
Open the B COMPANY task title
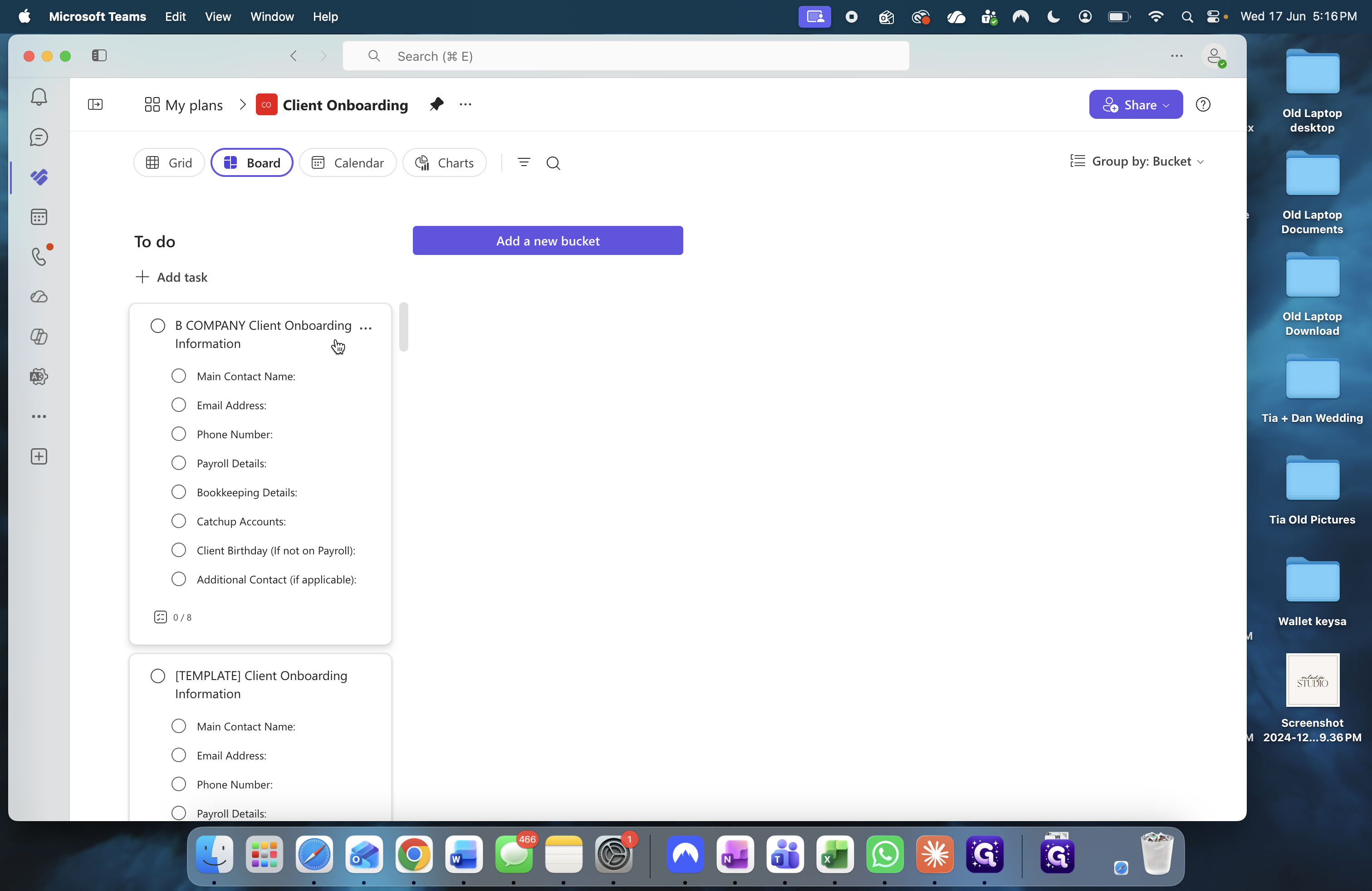[263, 334]
